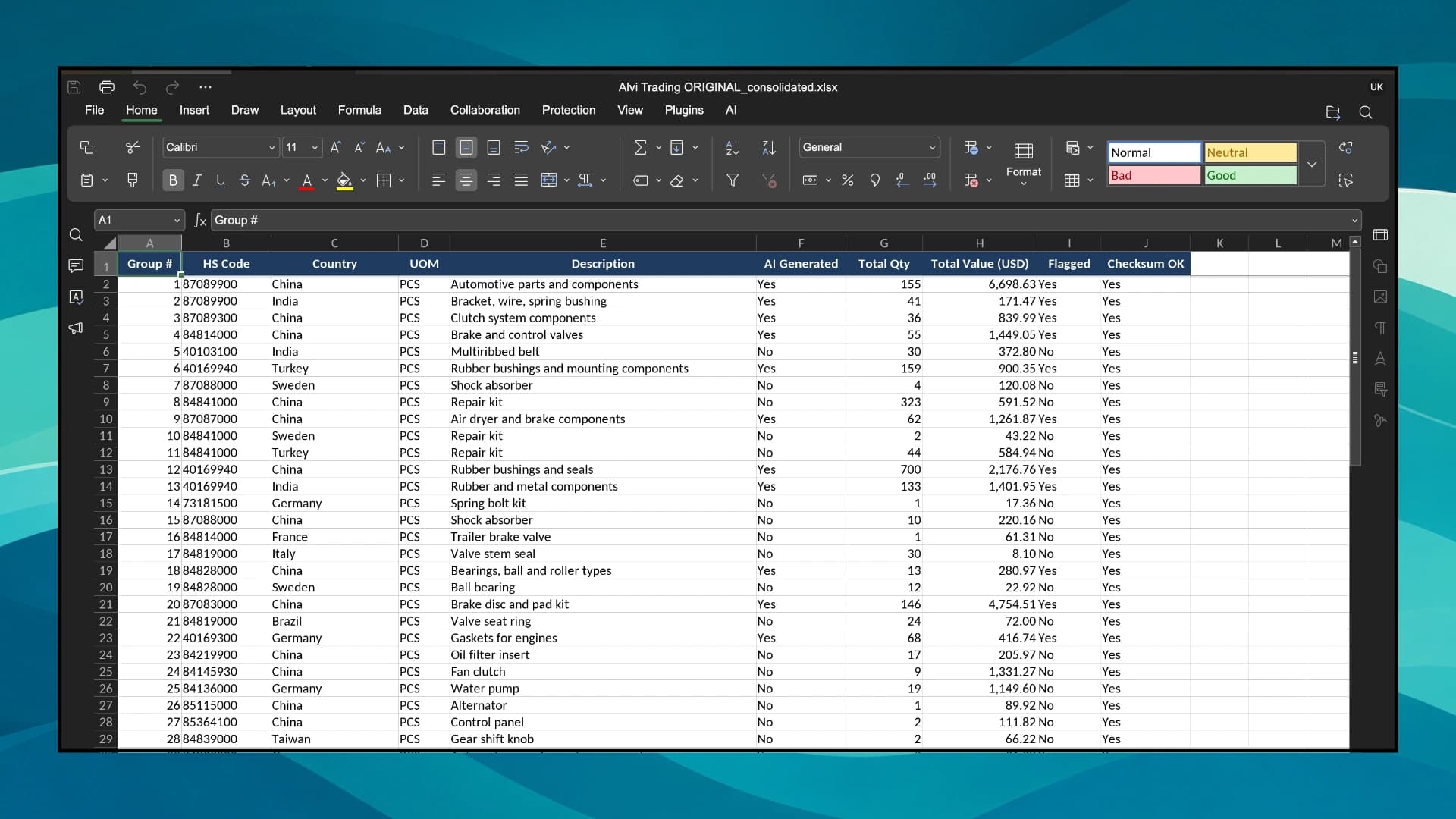Click the yellow fill color swatch
The height and width of the screenshot is (819, 1456).
pos(344,180)
